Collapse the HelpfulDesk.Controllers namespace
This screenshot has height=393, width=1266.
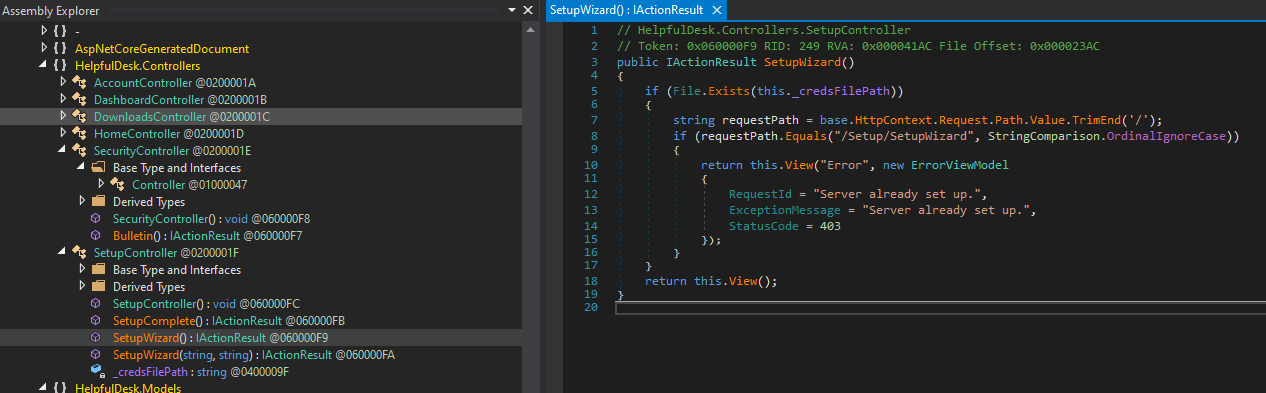44,65
